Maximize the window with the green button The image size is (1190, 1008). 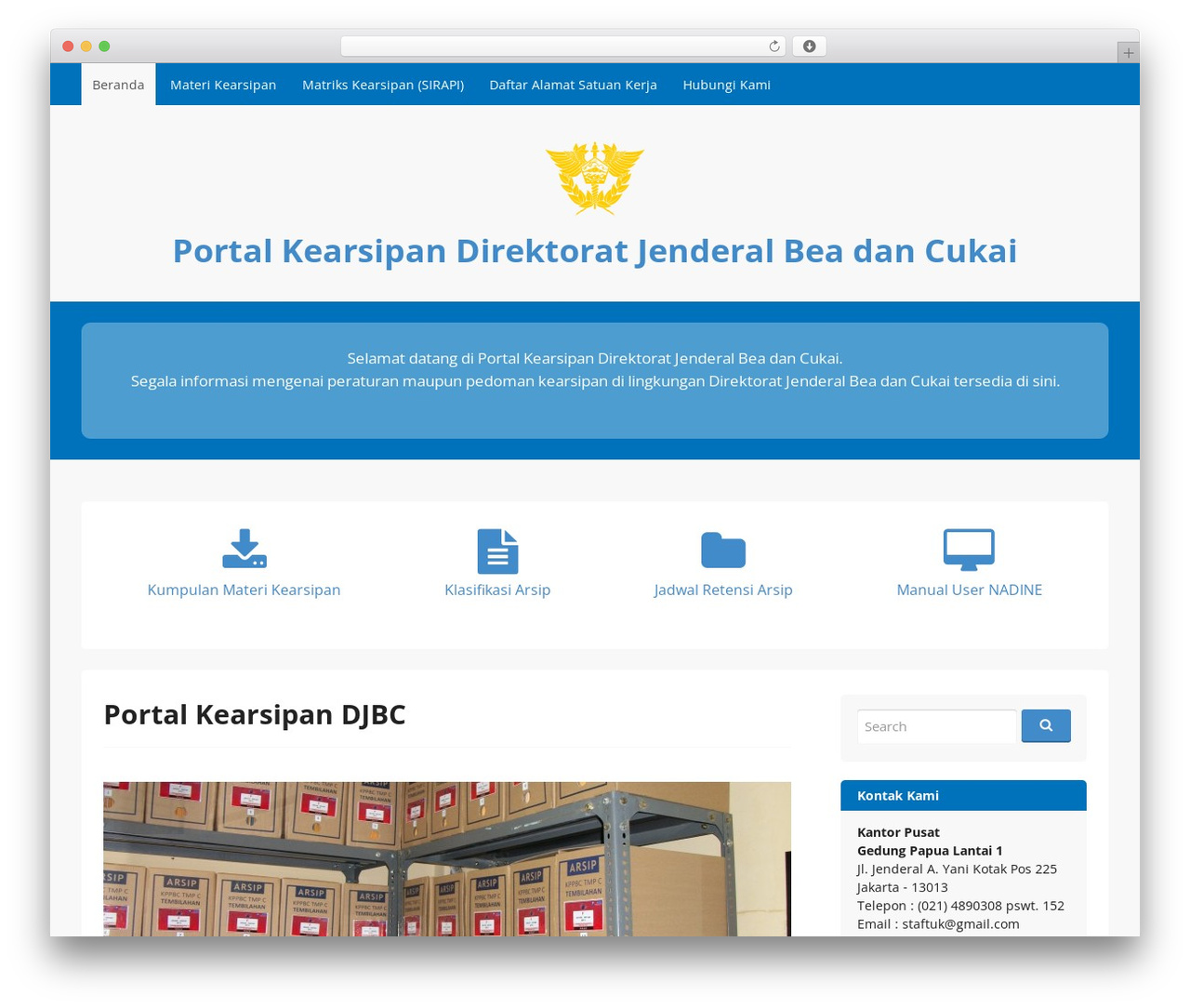(104, 46)
